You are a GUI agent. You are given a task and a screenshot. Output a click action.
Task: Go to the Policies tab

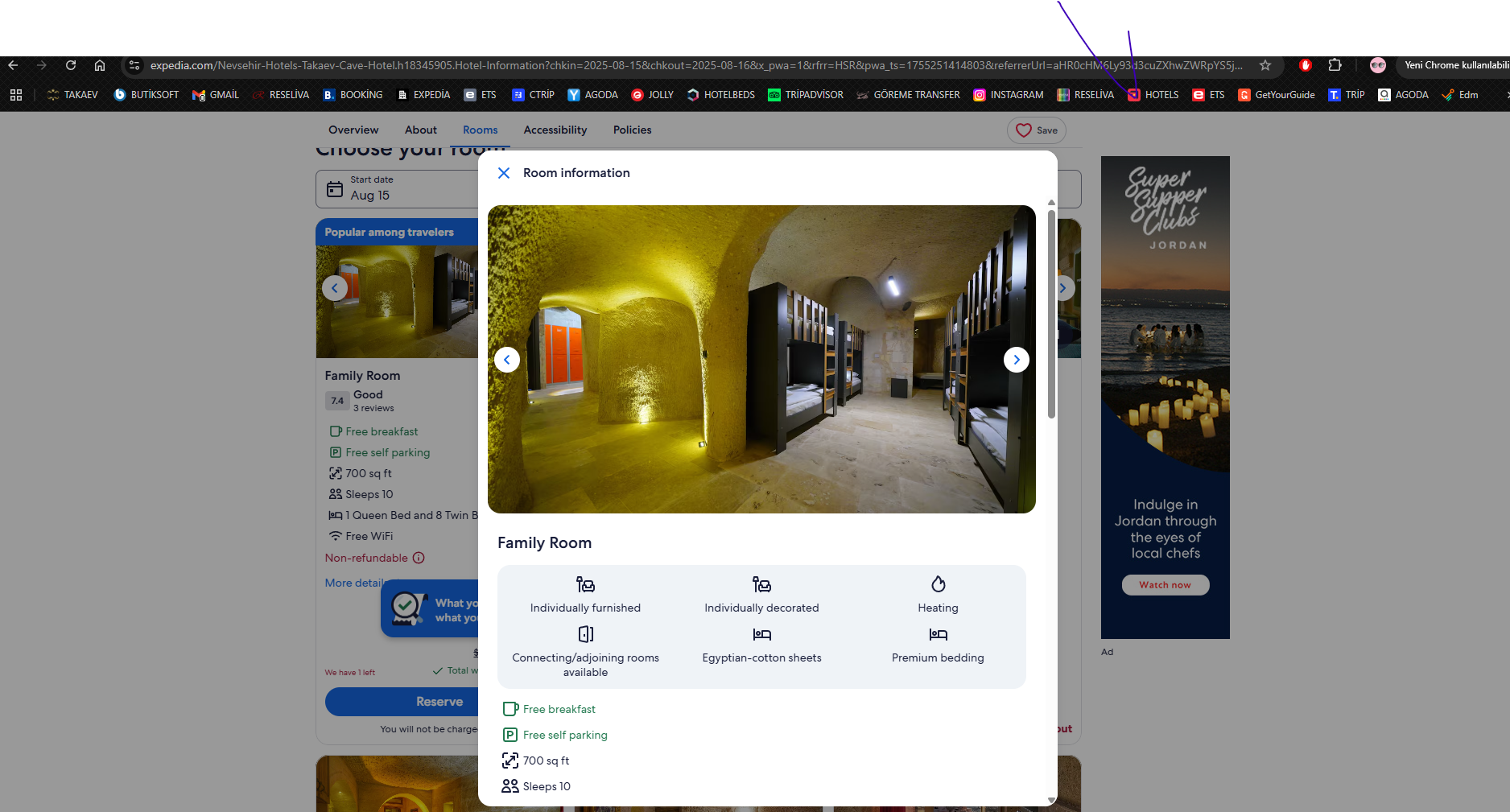(633, 130)
